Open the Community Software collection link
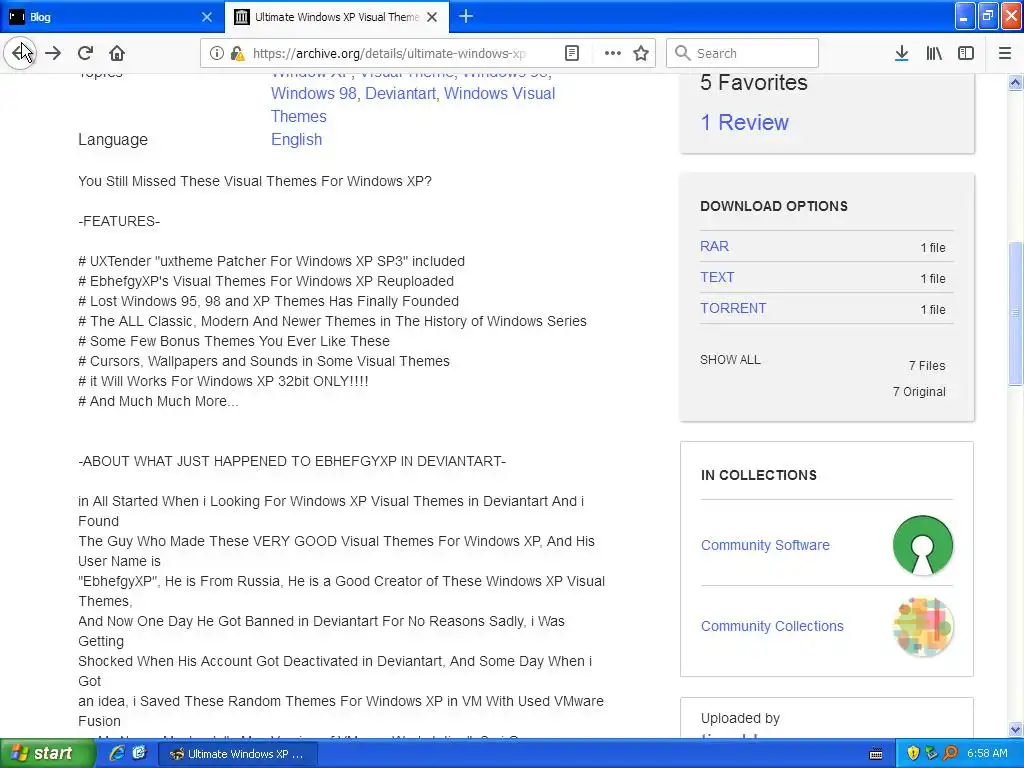This screenshot has width=1024, height=768. tap(765, 545)
